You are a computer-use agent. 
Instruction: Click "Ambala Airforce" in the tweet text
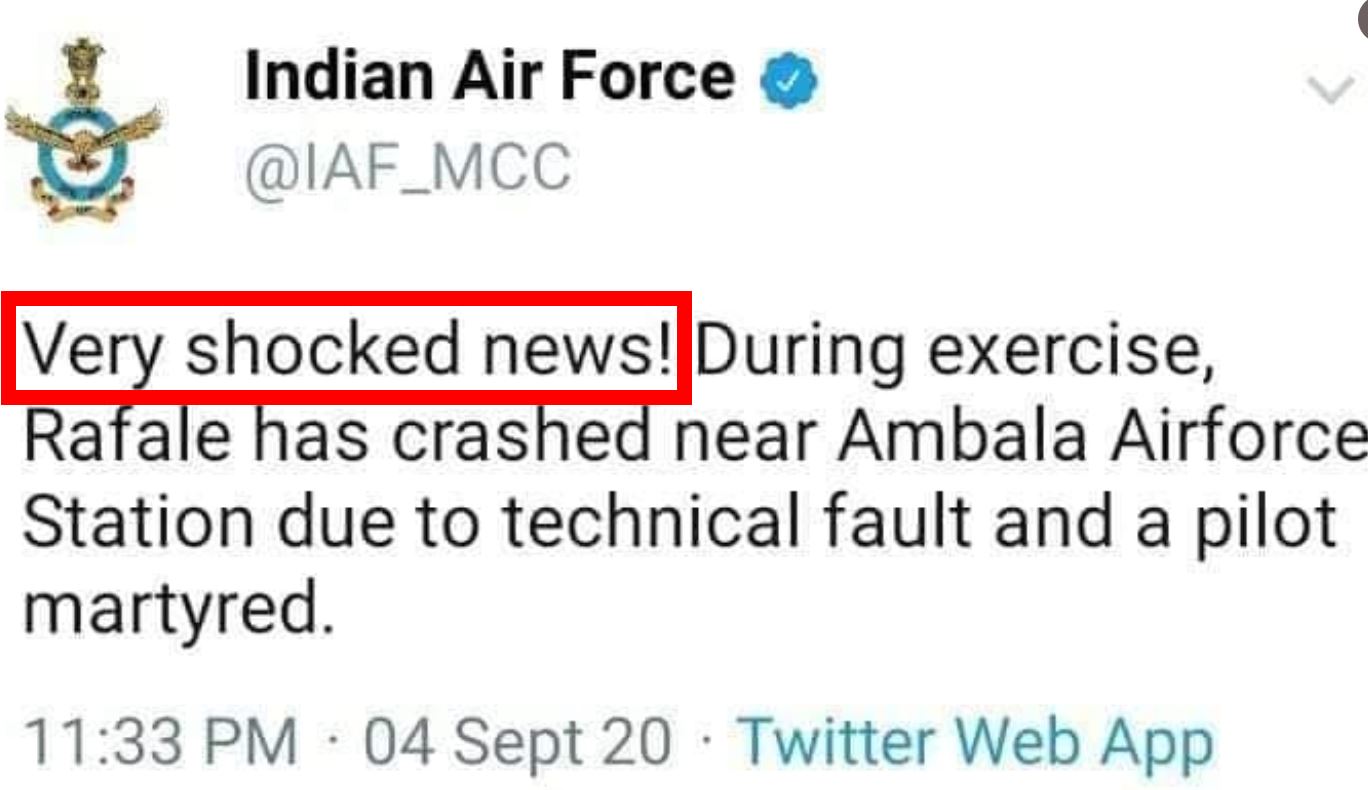[x=1101, y=436]
